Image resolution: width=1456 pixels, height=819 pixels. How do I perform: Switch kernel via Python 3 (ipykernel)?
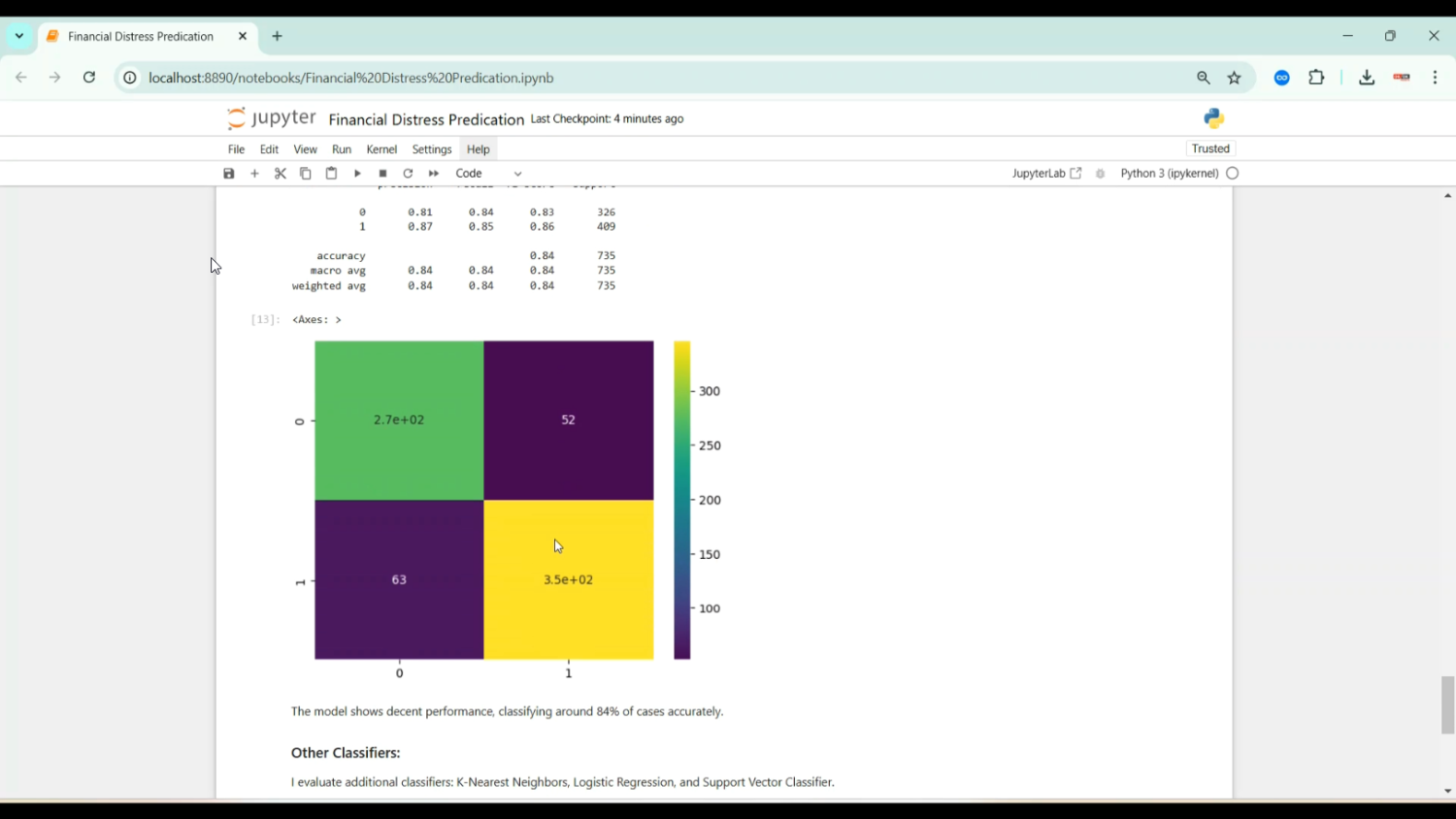pos(1170,174)
